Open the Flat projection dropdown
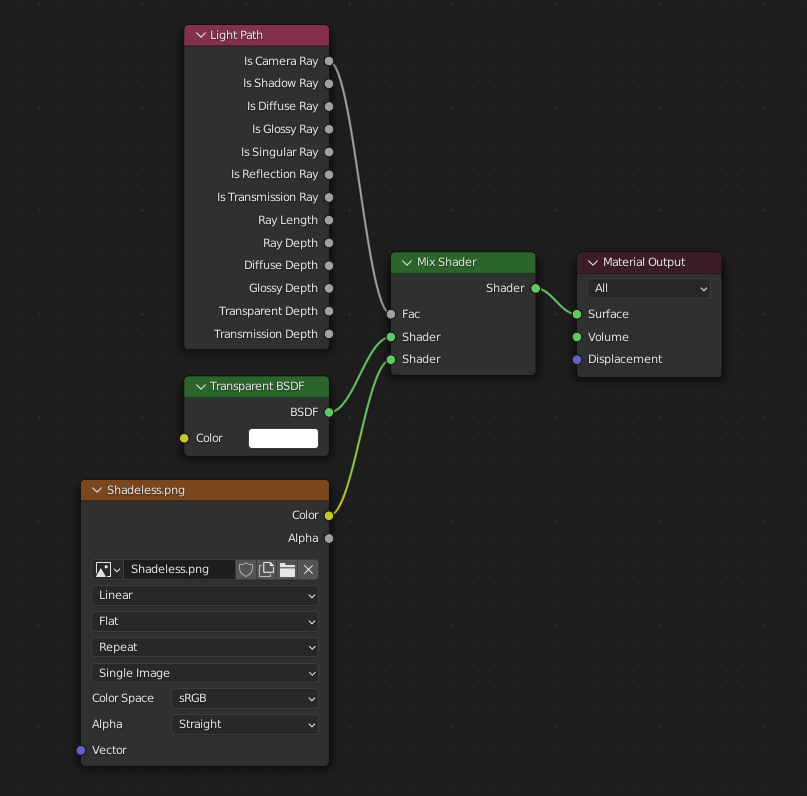Screen dimensions: 807x796 click(x=205, y=621)
